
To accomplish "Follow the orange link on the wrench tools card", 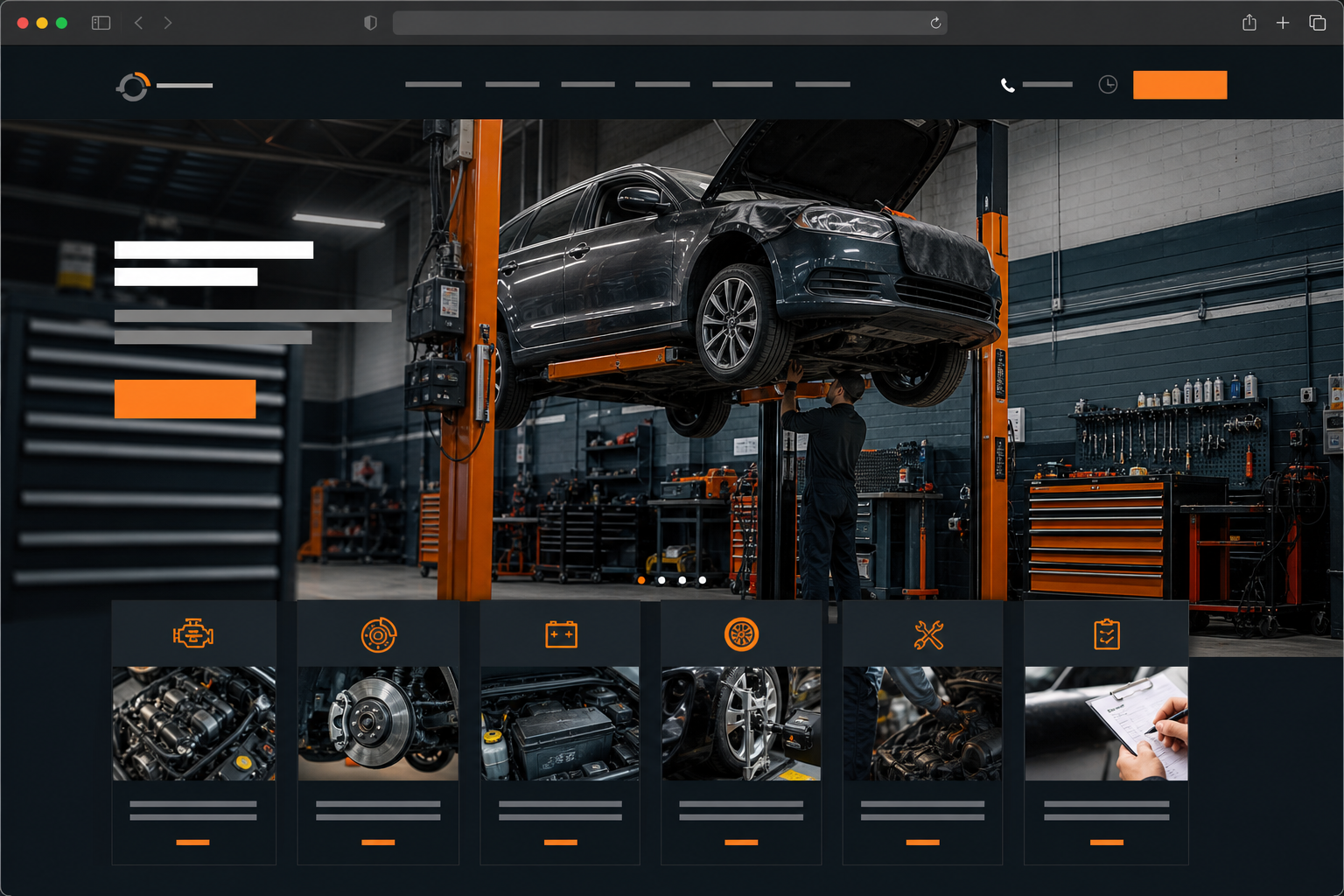I will (923, 842).
